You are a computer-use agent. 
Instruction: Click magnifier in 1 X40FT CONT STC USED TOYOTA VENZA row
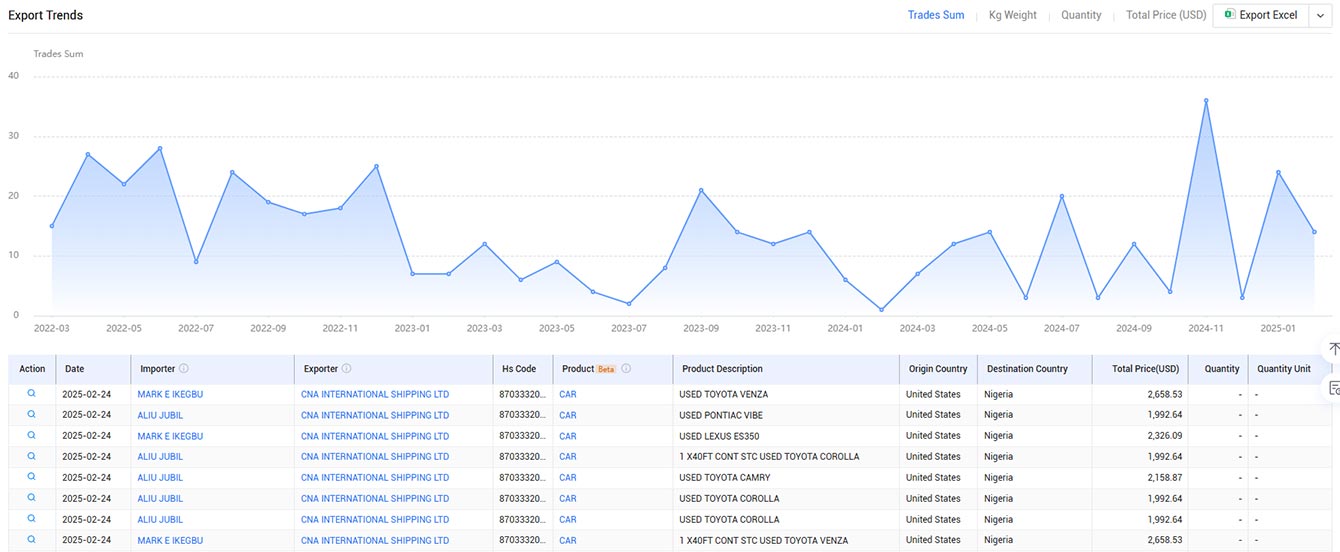(x=31, y=539)
